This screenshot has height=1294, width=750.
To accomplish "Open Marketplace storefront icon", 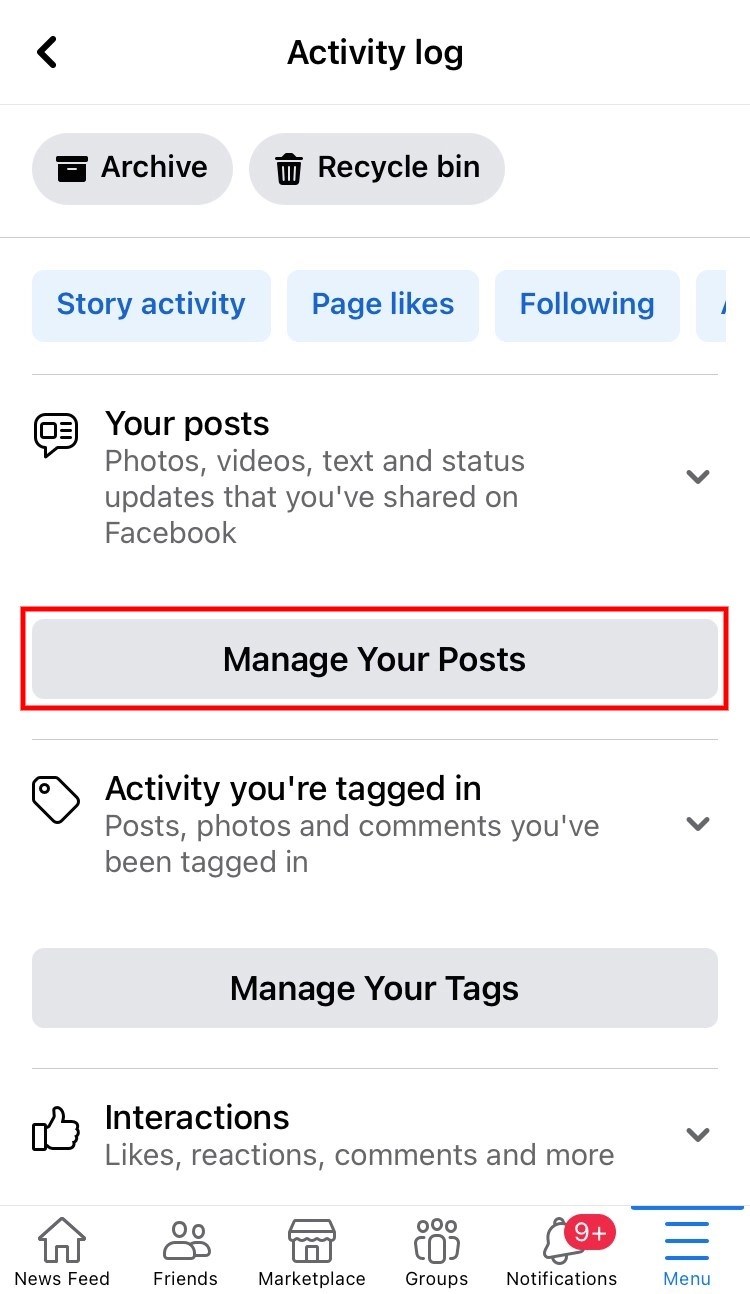I will (x=311, y=1241).
